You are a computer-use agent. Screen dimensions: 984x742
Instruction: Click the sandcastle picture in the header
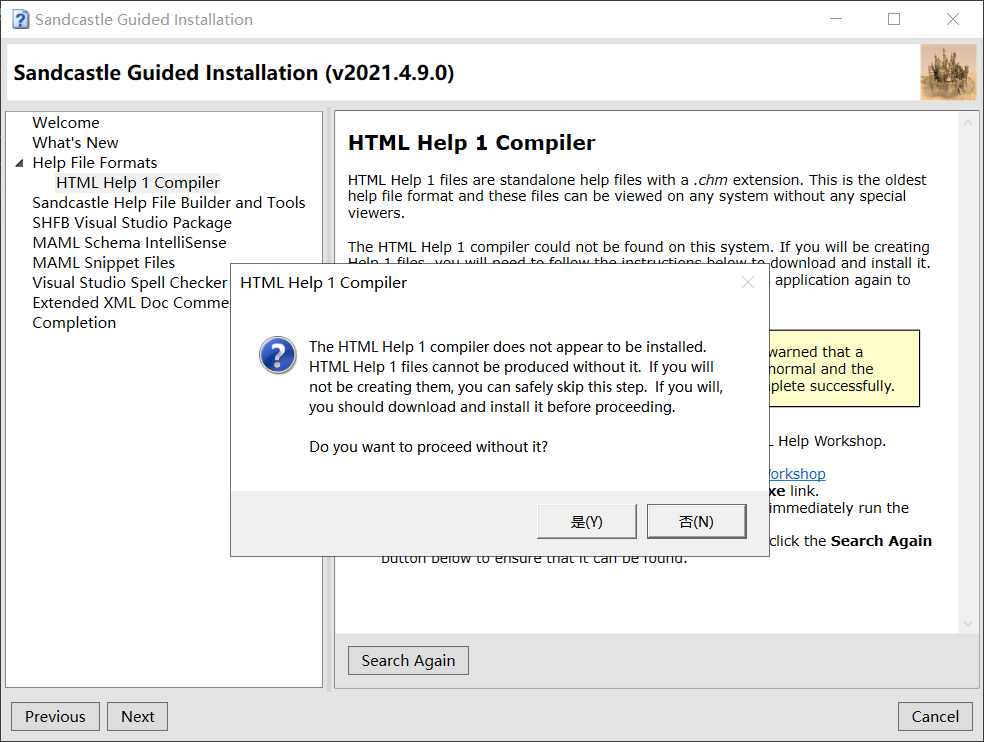[x=948, y=71]
